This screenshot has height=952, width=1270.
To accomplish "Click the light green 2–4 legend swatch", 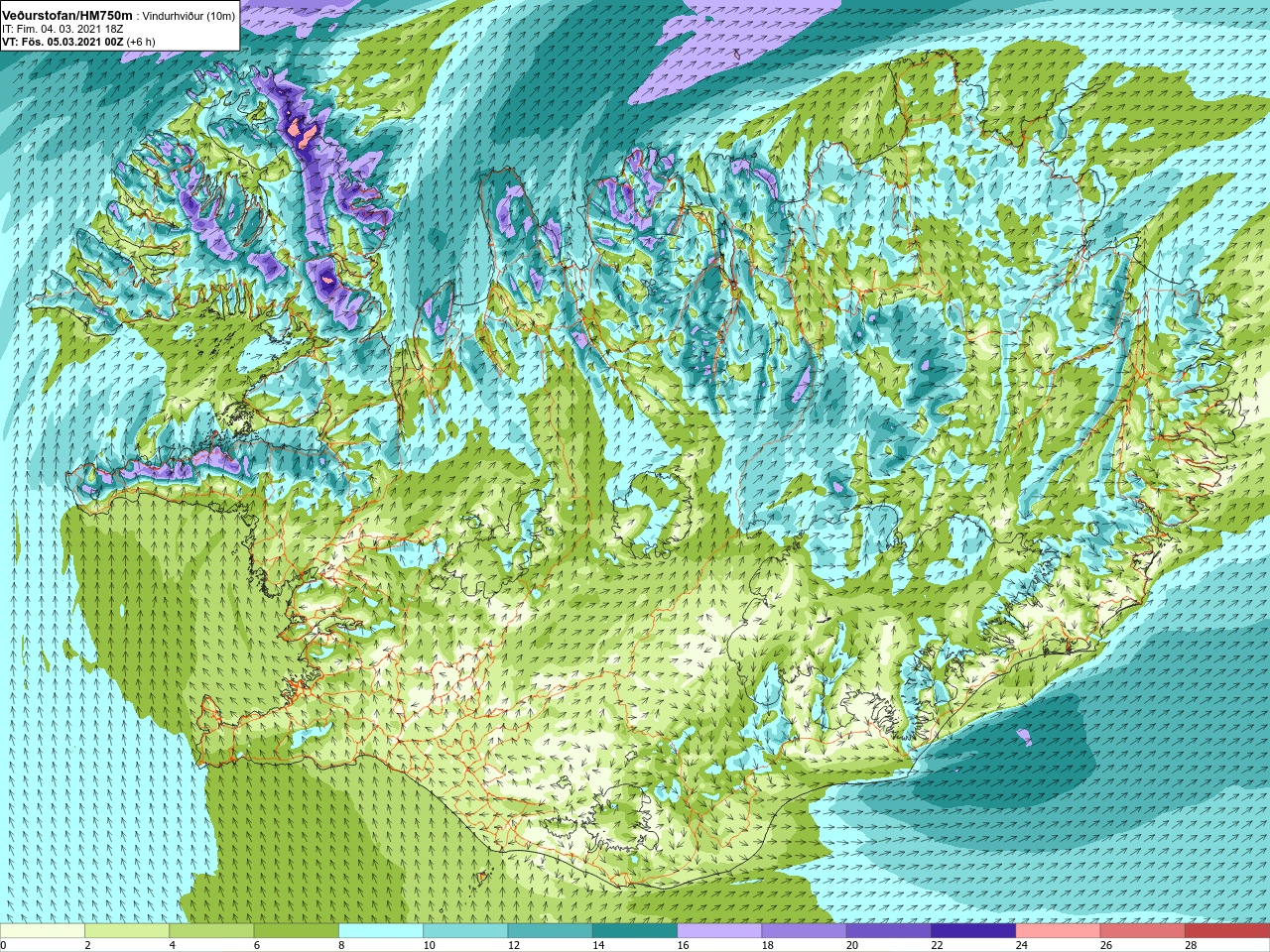I will point(127,931).
